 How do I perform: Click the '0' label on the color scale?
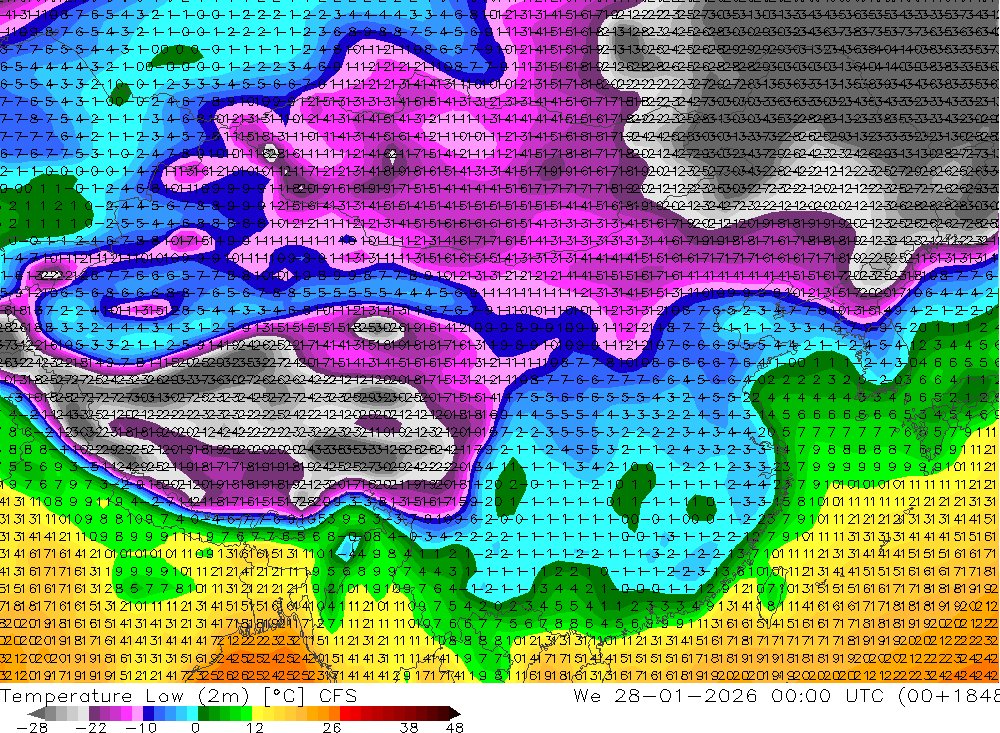(195, 727)
